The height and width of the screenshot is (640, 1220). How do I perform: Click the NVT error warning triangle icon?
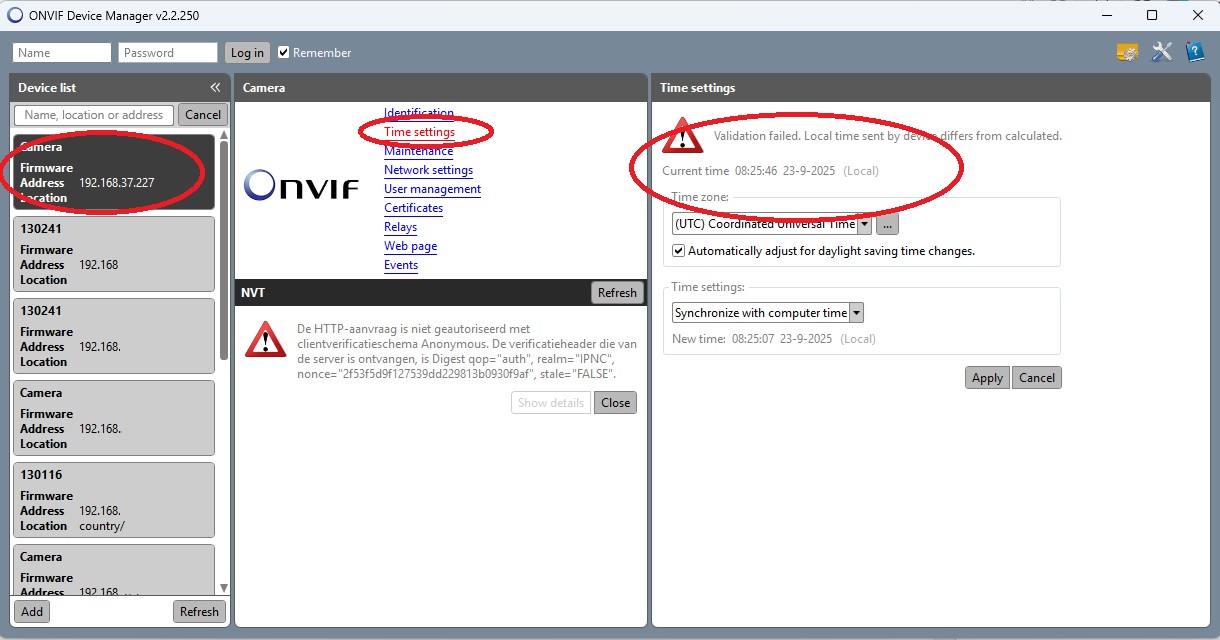click(x=265, y=340)
